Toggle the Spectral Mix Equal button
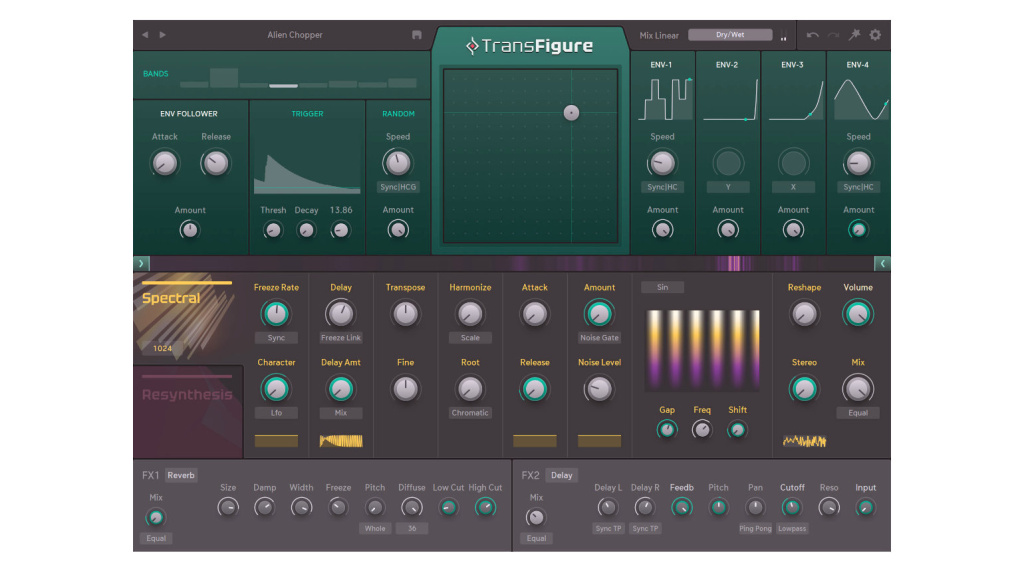Screen dimensions: 1024x565 pyautogui.click(x=858, y=413)
